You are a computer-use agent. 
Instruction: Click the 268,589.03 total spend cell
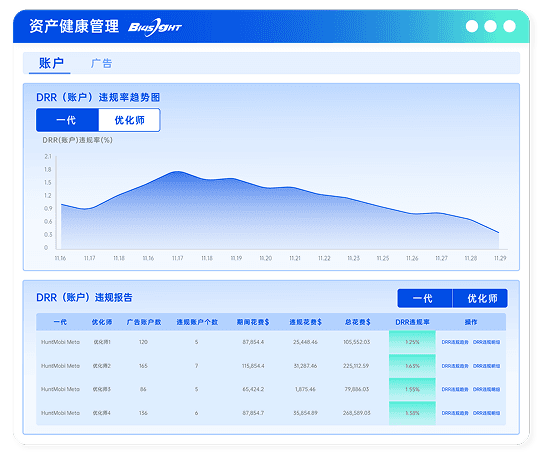click(x=357, y=413)
